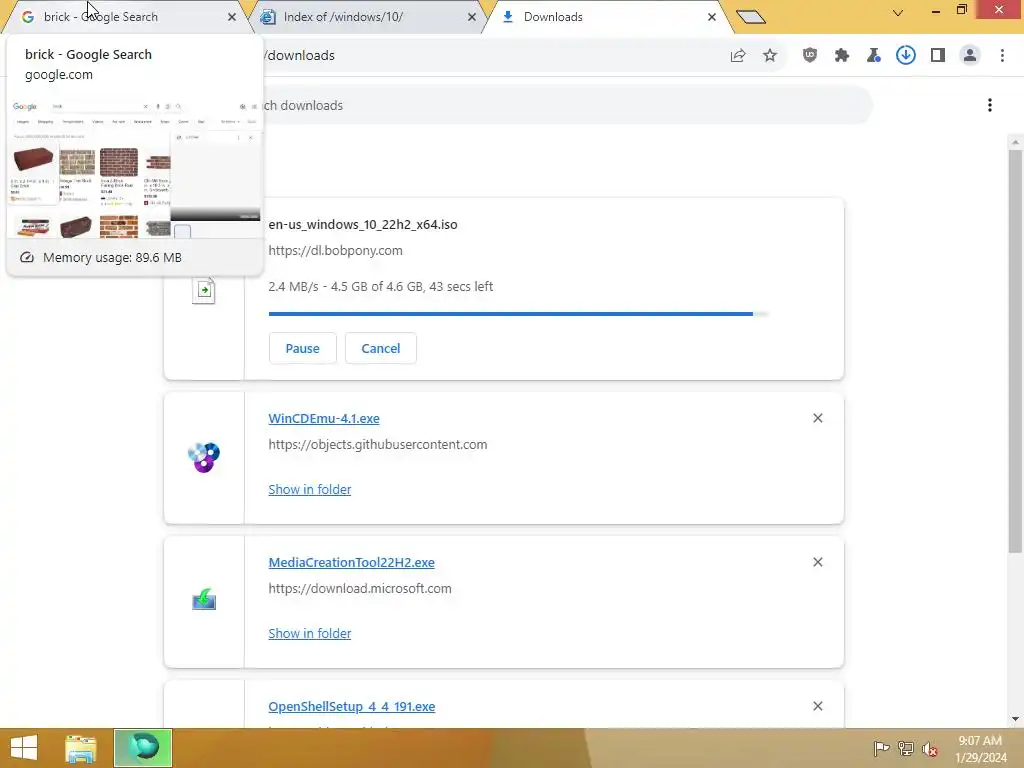The width and height of the screenshot is (1024, 768).
Task: Open the network tray icon
Action: click(x=906, y=748)
